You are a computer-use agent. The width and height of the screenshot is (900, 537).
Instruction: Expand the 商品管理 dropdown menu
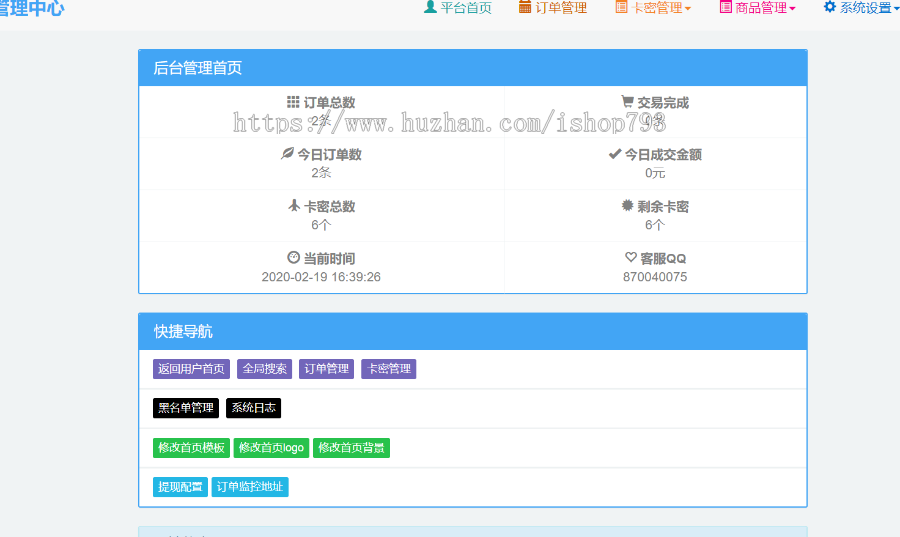765,8
